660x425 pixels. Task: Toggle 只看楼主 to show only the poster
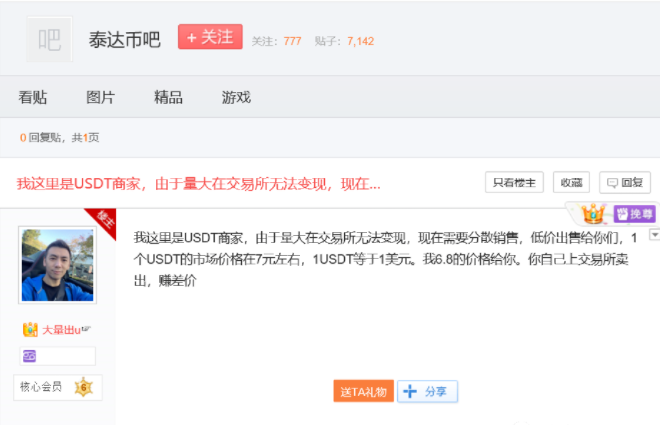[x=514, y=183]
